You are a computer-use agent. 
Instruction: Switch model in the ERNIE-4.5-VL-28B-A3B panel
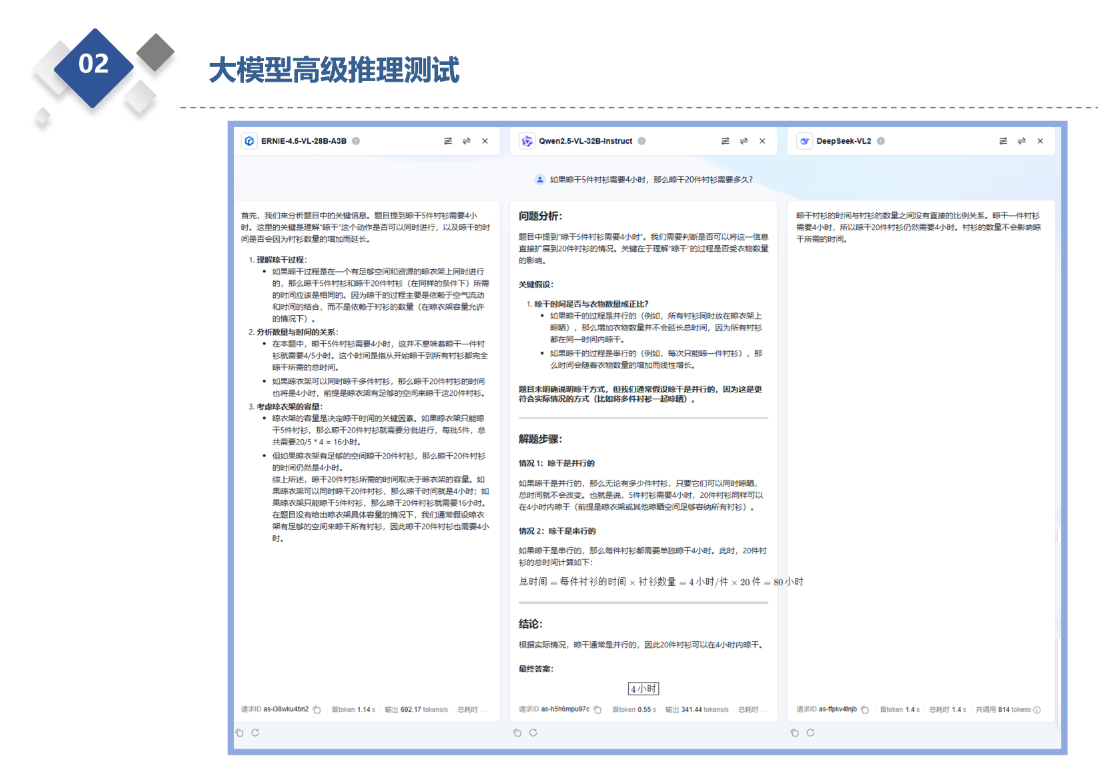466,142
